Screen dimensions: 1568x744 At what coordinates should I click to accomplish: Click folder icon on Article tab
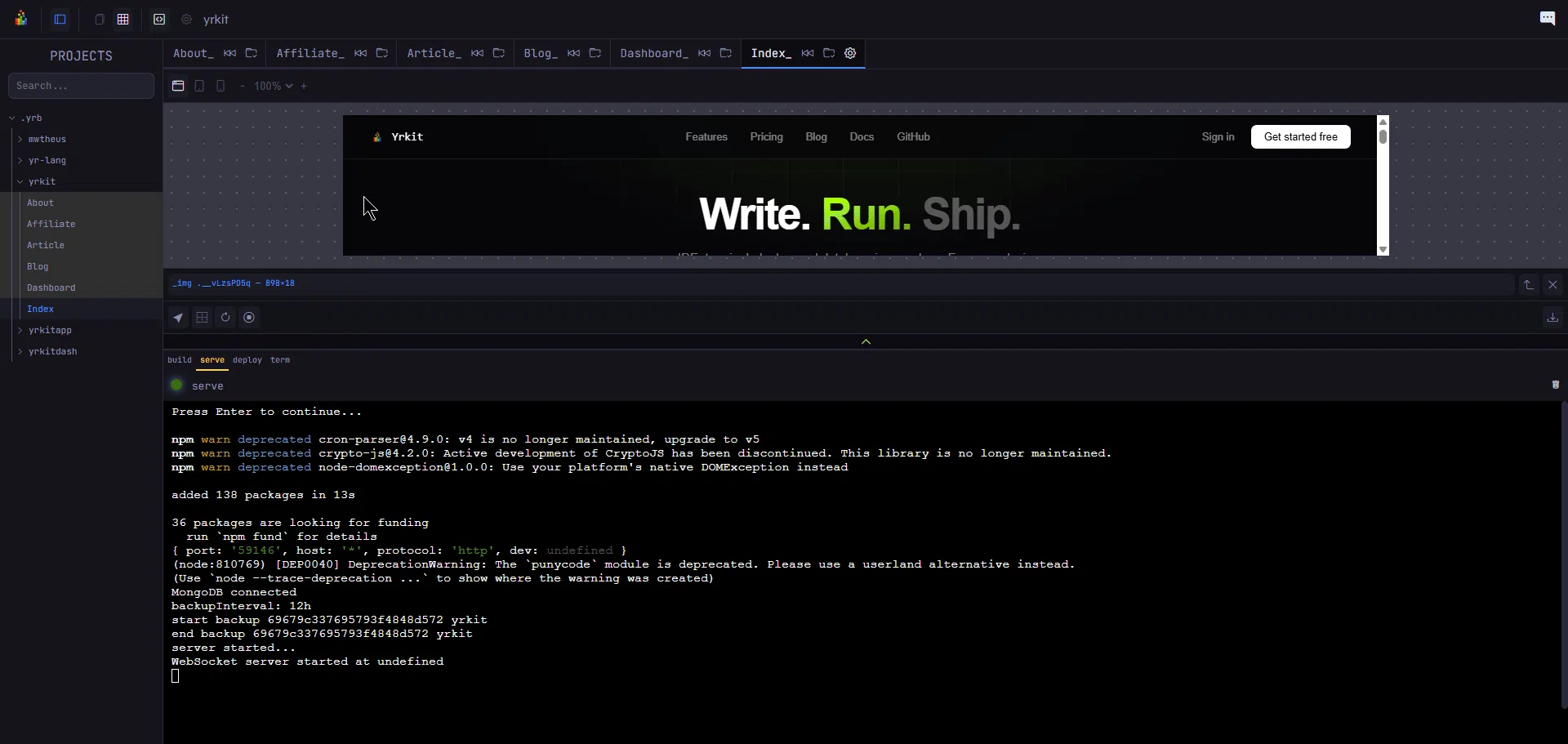click(499, 53)
